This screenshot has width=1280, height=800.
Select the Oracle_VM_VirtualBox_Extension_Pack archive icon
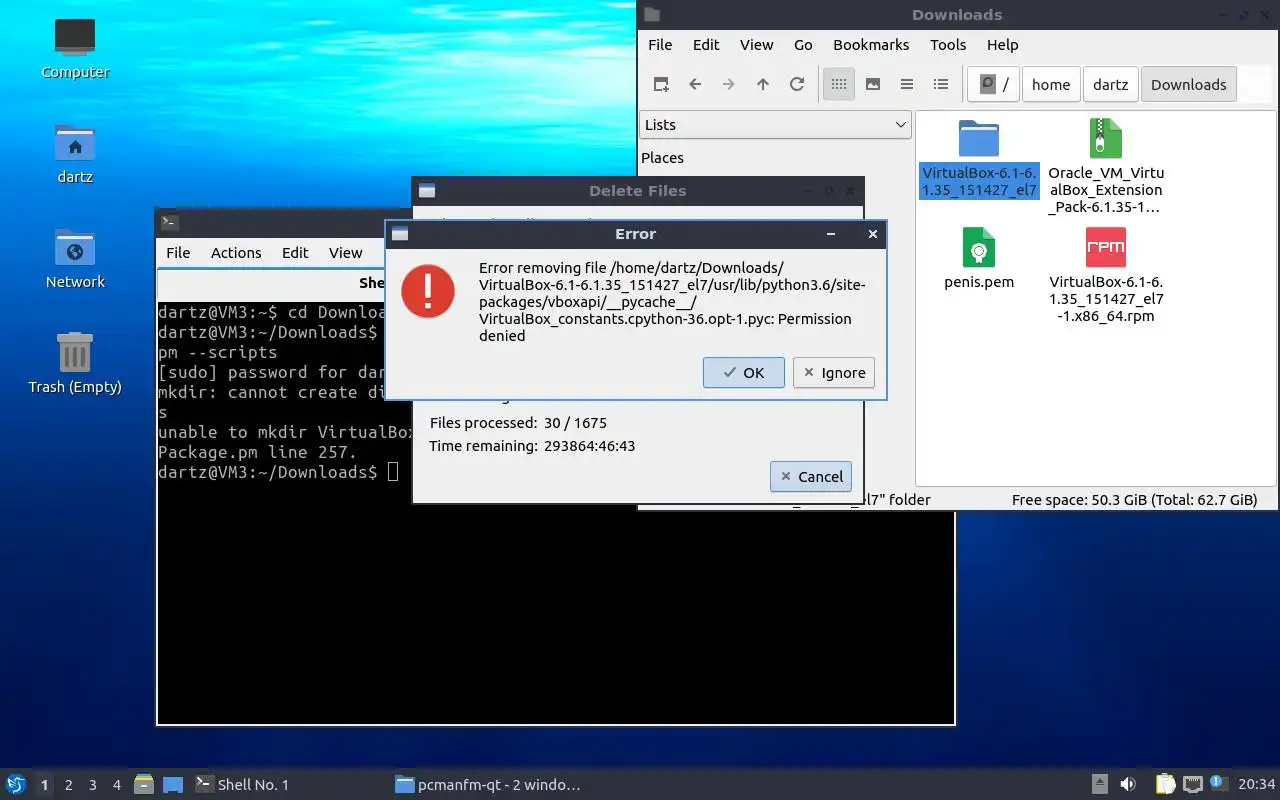[1106, 138]
